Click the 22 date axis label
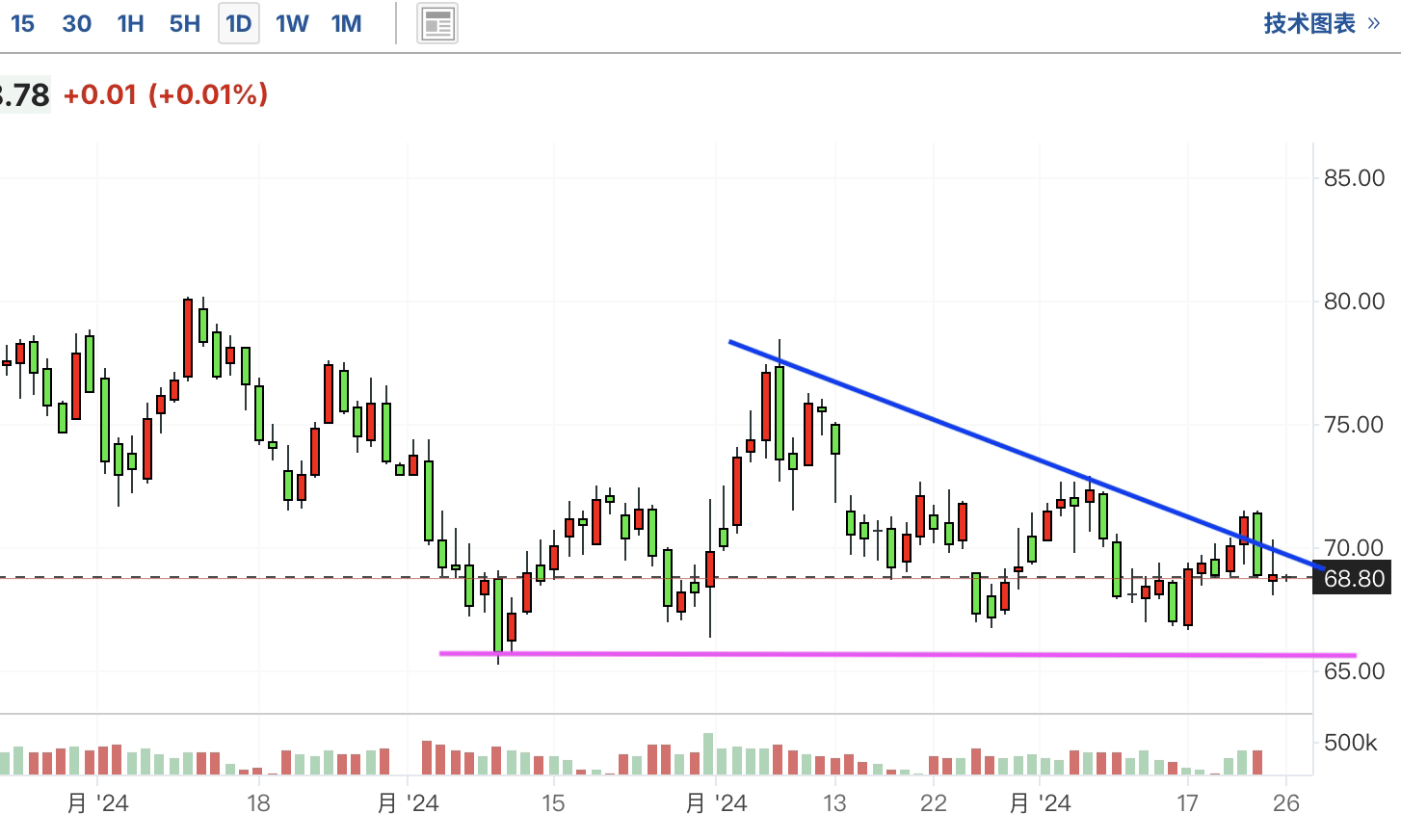Viewport: 1401px width, 840px height. click(933, 802)
